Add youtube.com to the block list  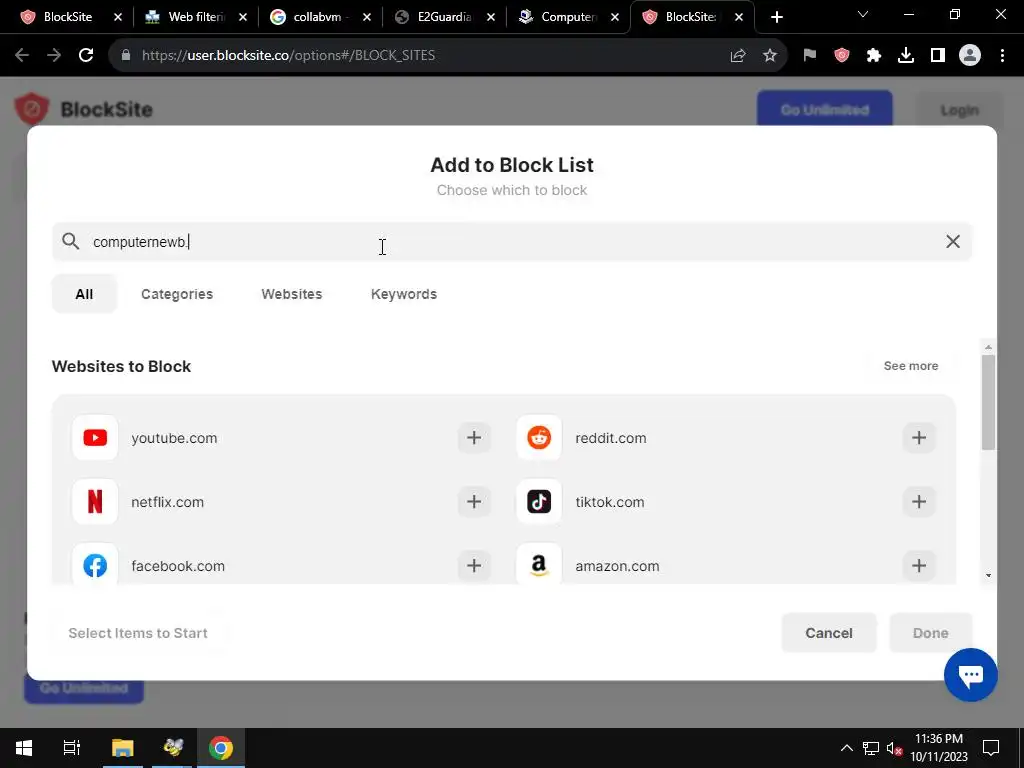(x=474, y=438)
